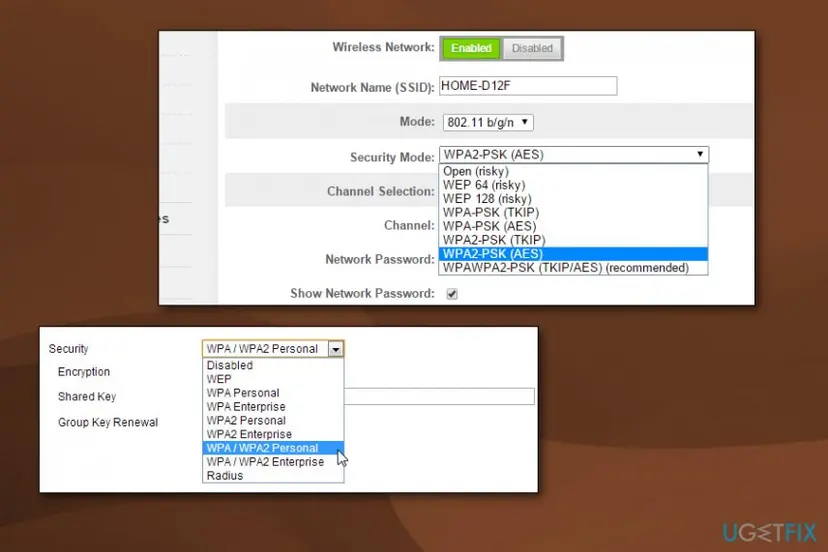828x552 pixels.
Task: Select WPA Enterprise in Security list
Action: point(273,406)
